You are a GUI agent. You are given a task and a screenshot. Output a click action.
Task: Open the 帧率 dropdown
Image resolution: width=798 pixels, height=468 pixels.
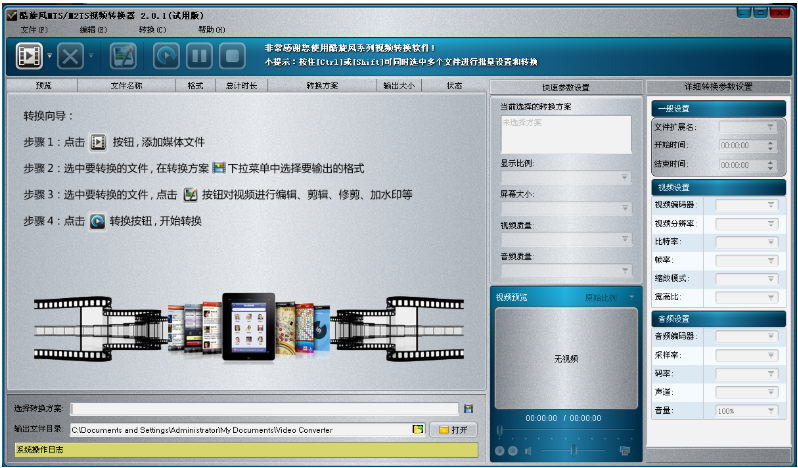(x=747, y=260)
